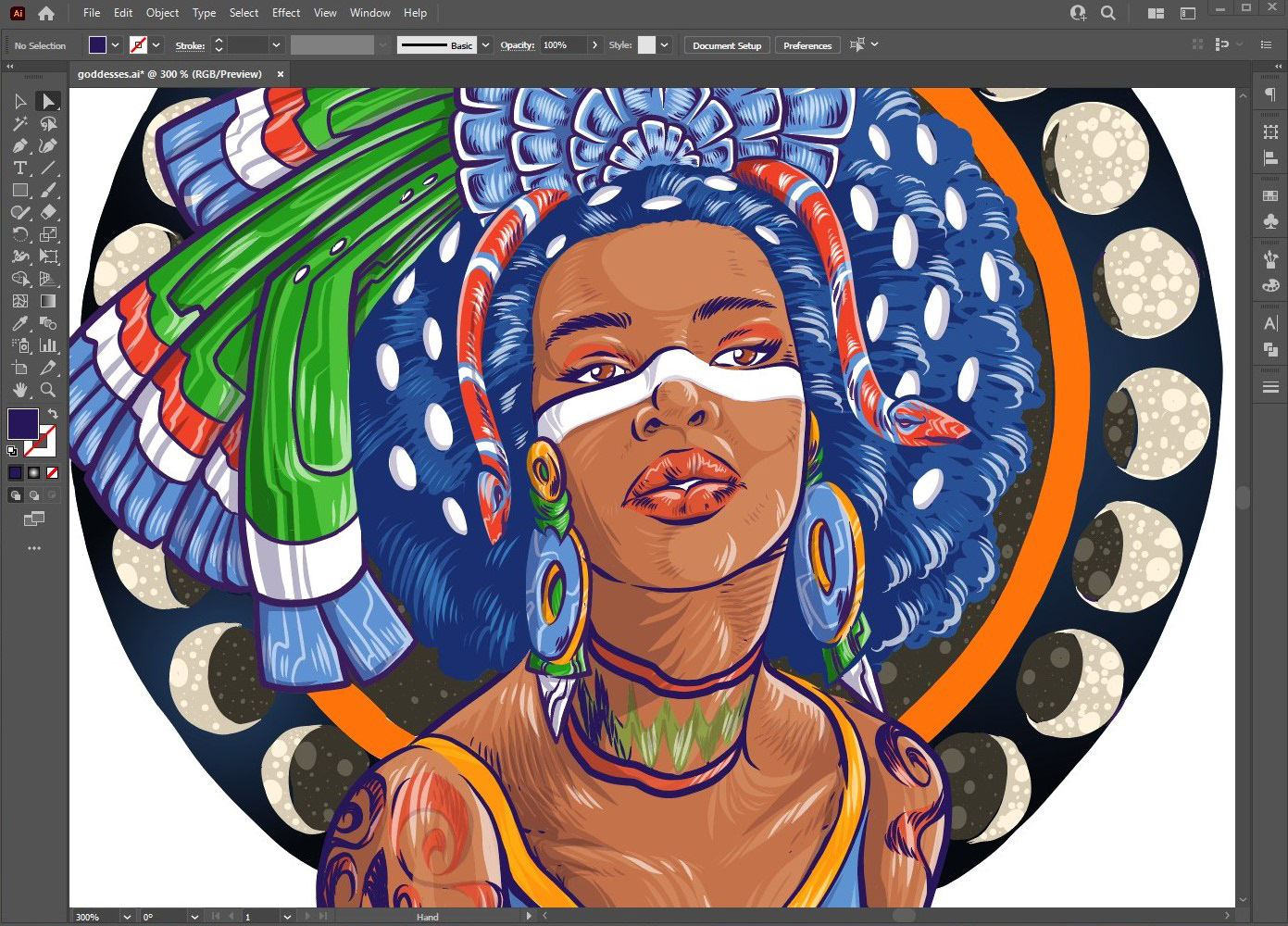Viewport: 1288px width, 926px height.
Task: Pick the Free Transform tool
Action: pyautogui.click(x=48, y=257)
